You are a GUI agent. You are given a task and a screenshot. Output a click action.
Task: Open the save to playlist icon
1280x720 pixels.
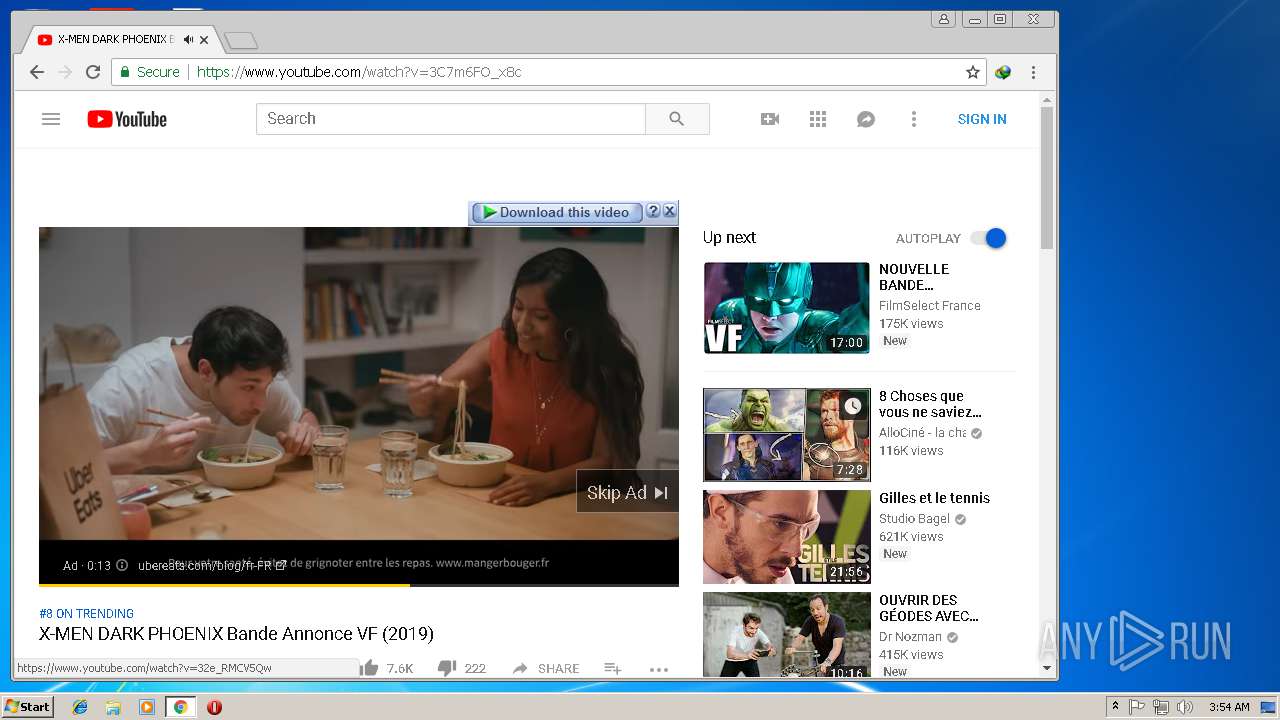(613, 668)
